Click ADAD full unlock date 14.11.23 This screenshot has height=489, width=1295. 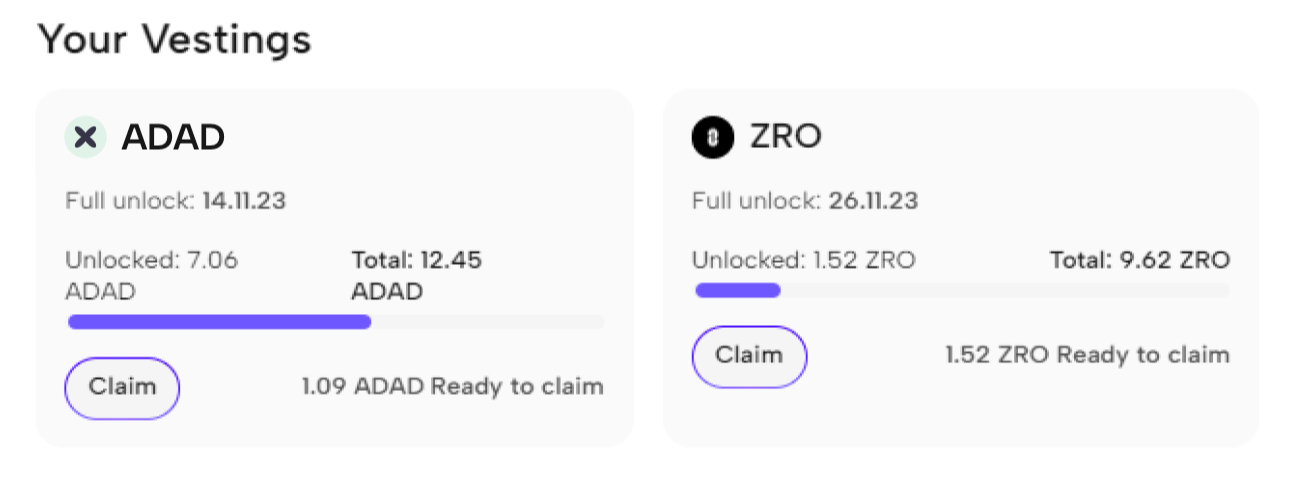[244, 201]
